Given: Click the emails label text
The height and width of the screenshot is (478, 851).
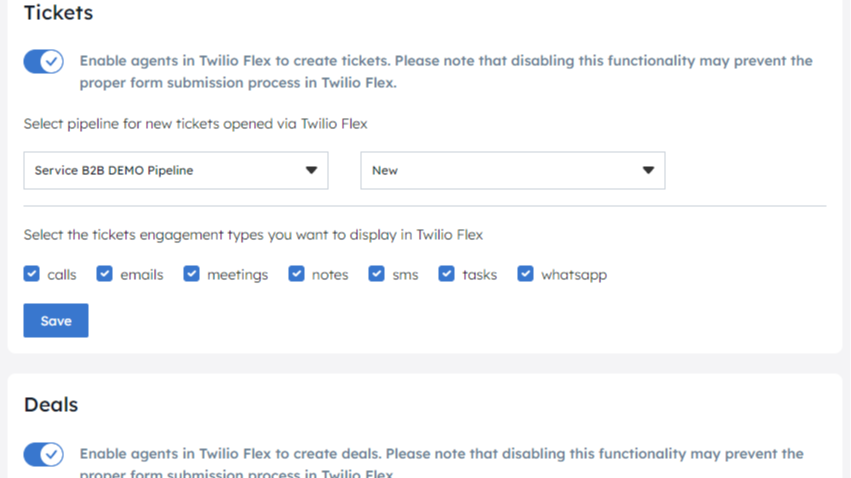Looking at the screenshot, I should coord(141,275).
